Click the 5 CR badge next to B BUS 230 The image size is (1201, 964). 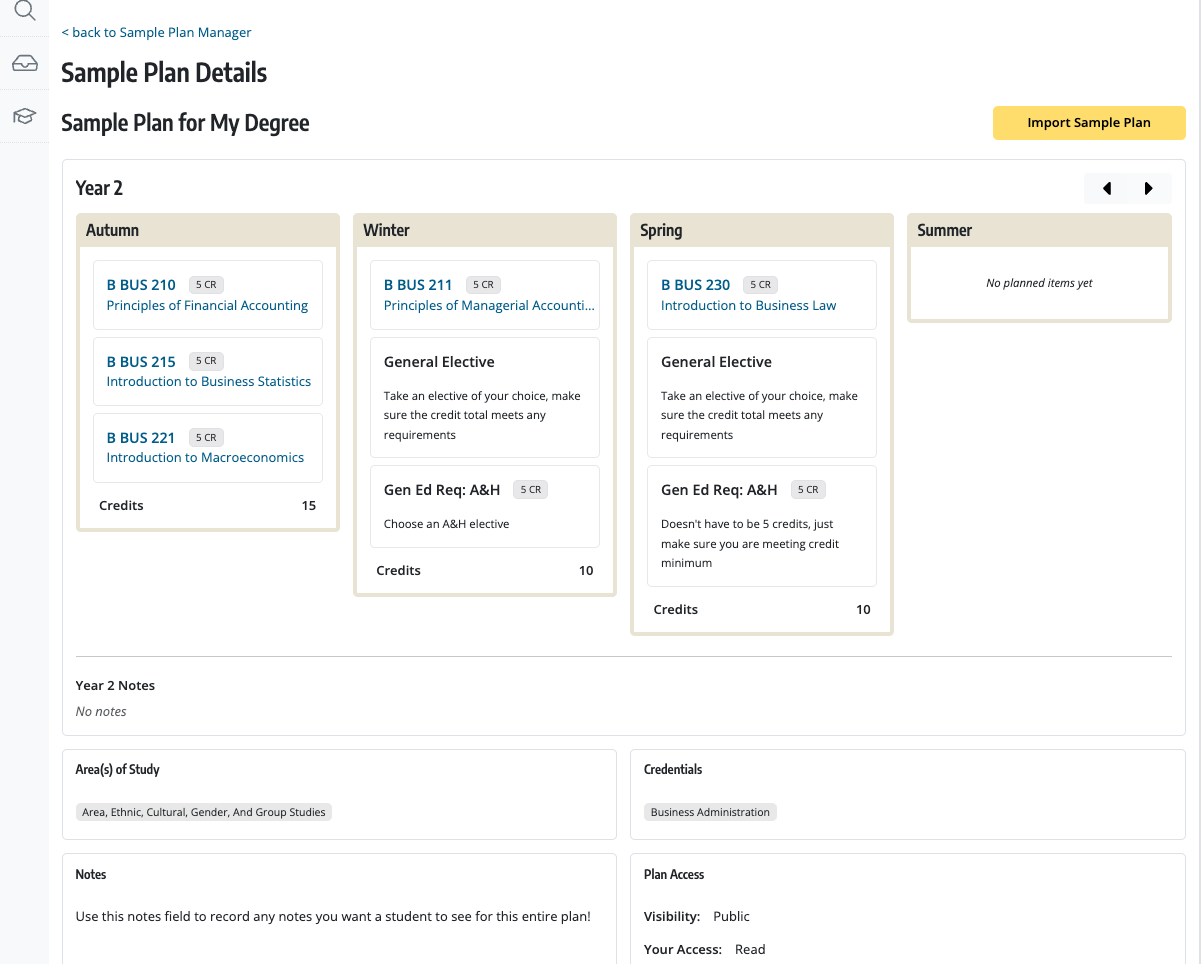coord(760,285)
